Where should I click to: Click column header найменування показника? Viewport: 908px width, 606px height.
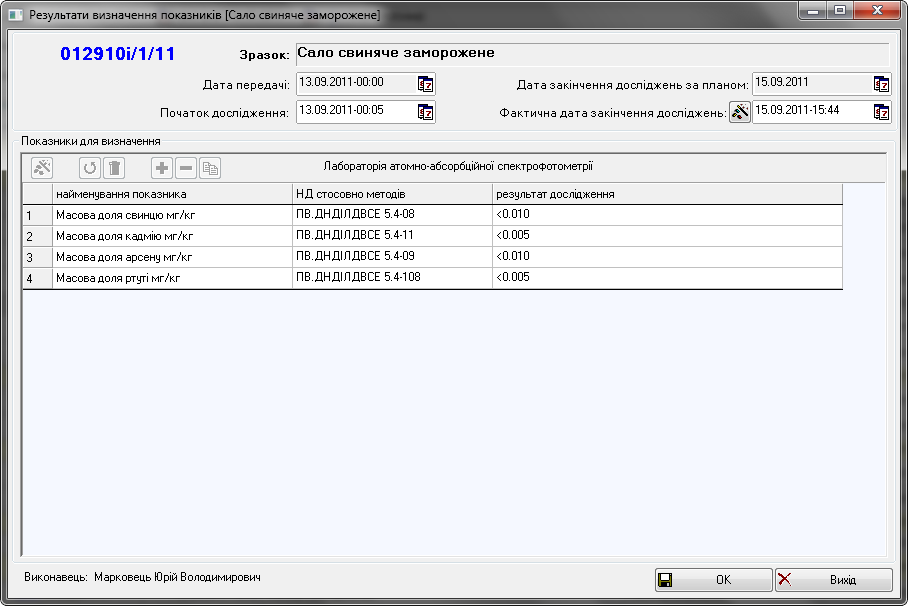click(173, 194)
